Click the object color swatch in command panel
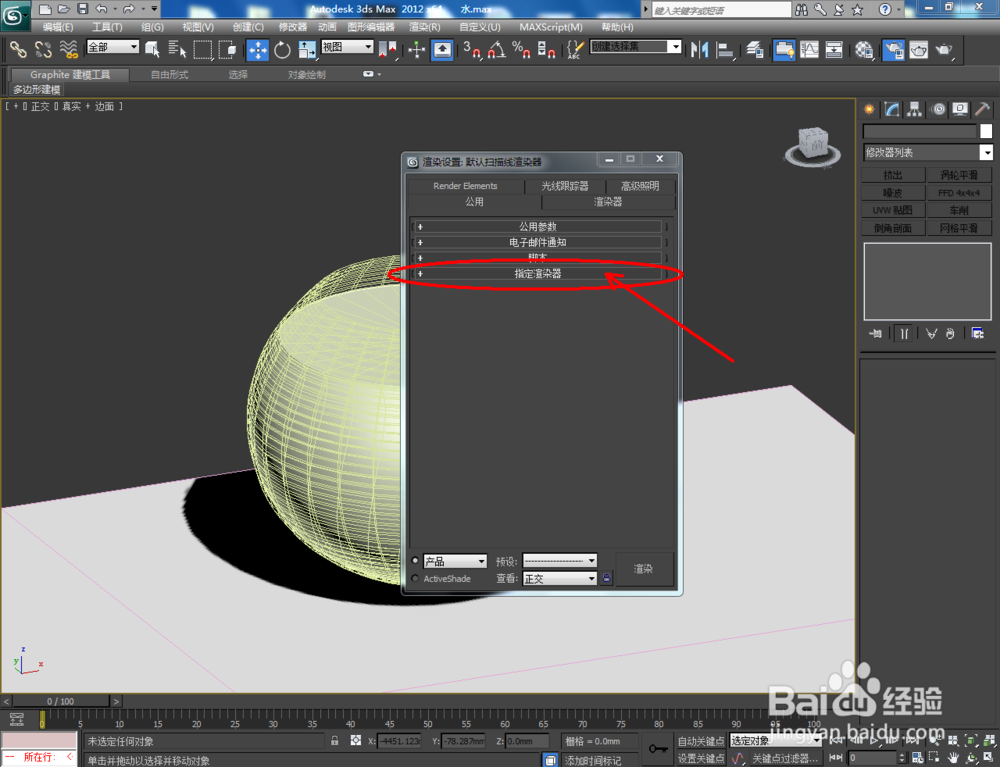The height and width of the screenshot is (767, 1000). pyautogui.click(x=986, y=131)
